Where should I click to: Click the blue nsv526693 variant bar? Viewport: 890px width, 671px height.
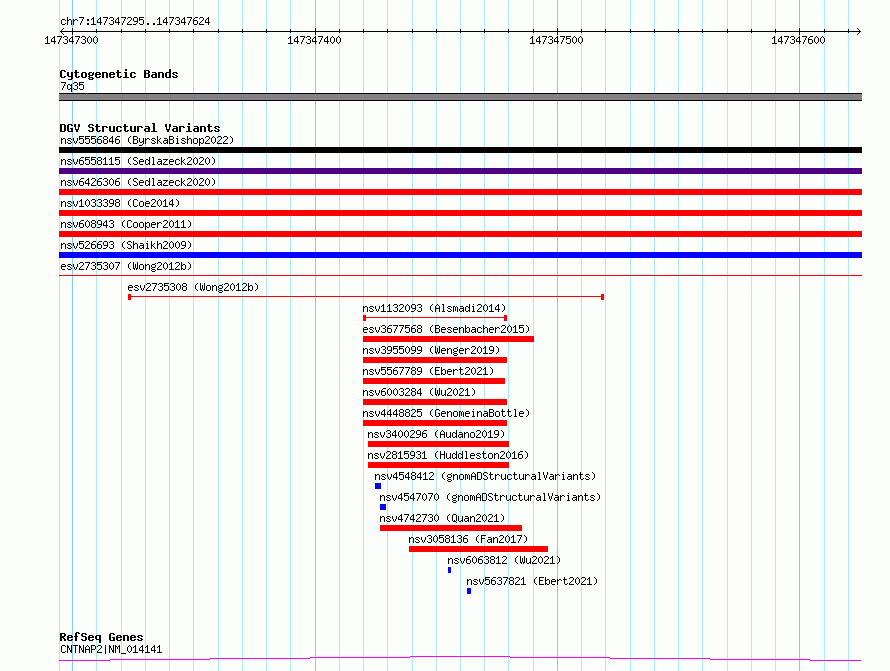[460, 255]
